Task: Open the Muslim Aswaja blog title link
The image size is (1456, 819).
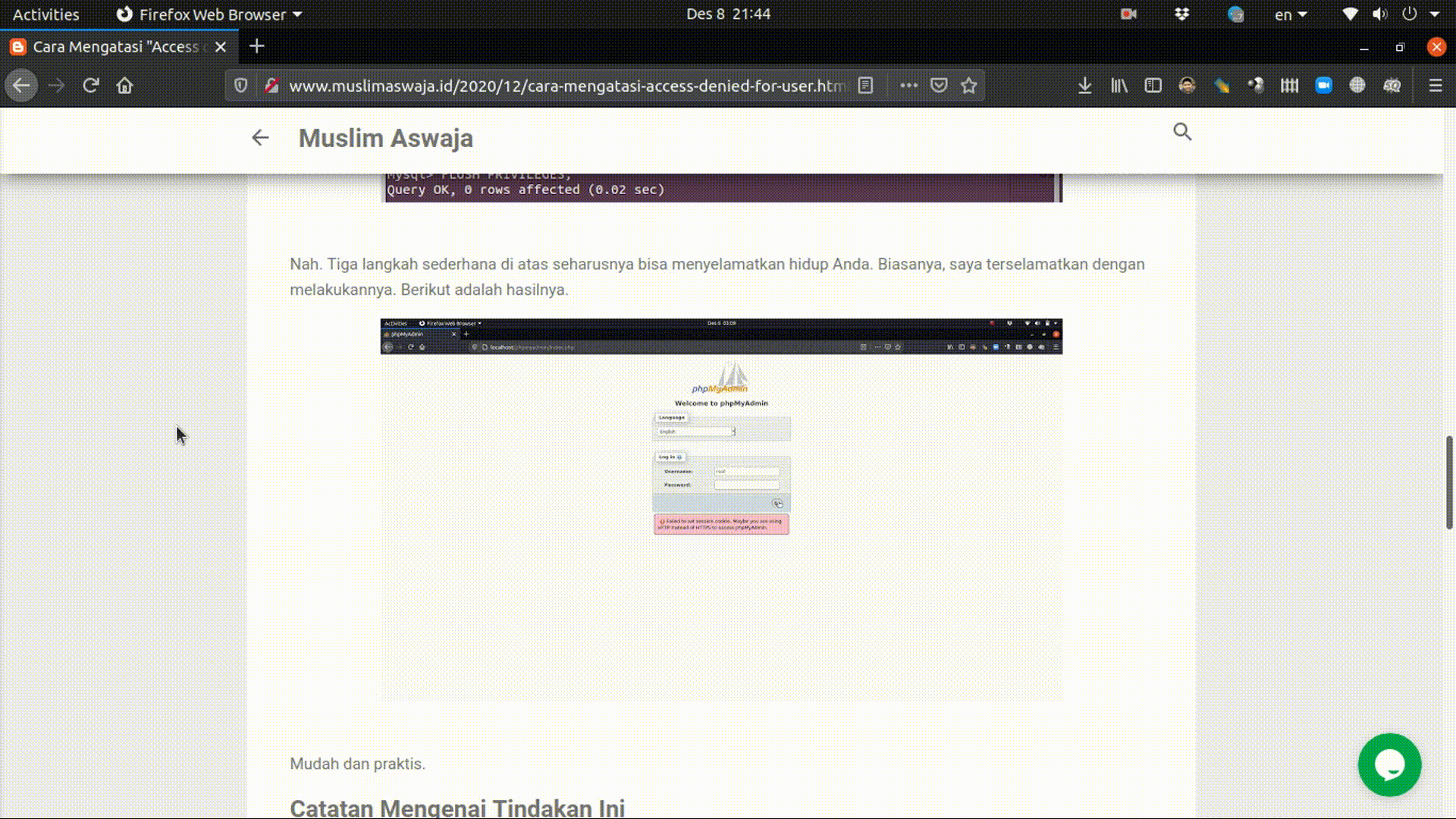Action: tap(385, 138)
